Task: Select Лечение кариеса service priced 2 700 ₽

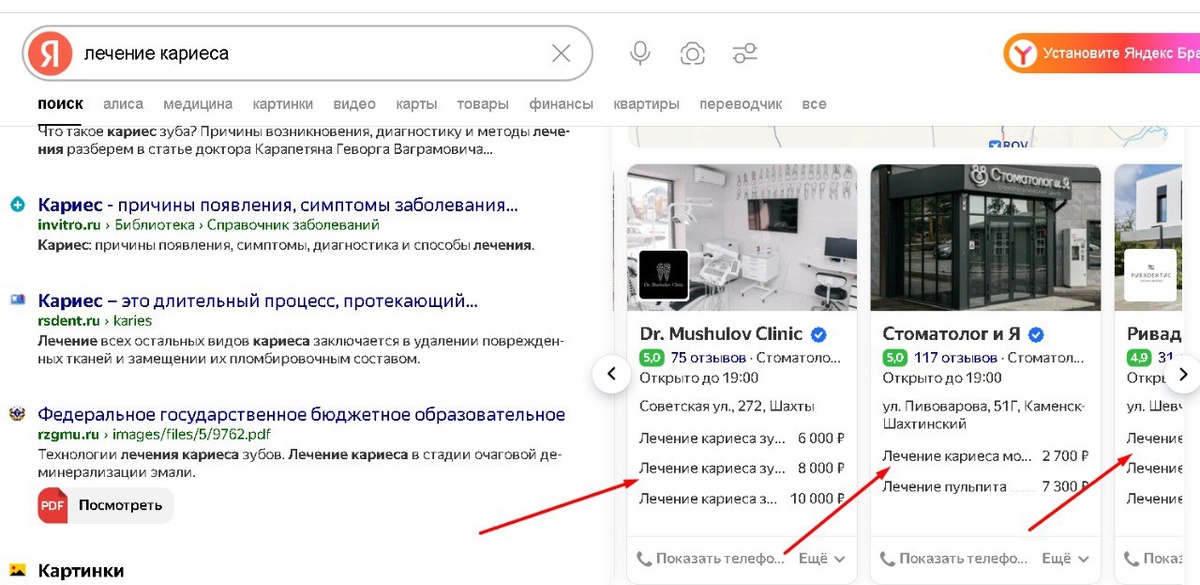Action: pyautogui.click(x=985, y=456)
